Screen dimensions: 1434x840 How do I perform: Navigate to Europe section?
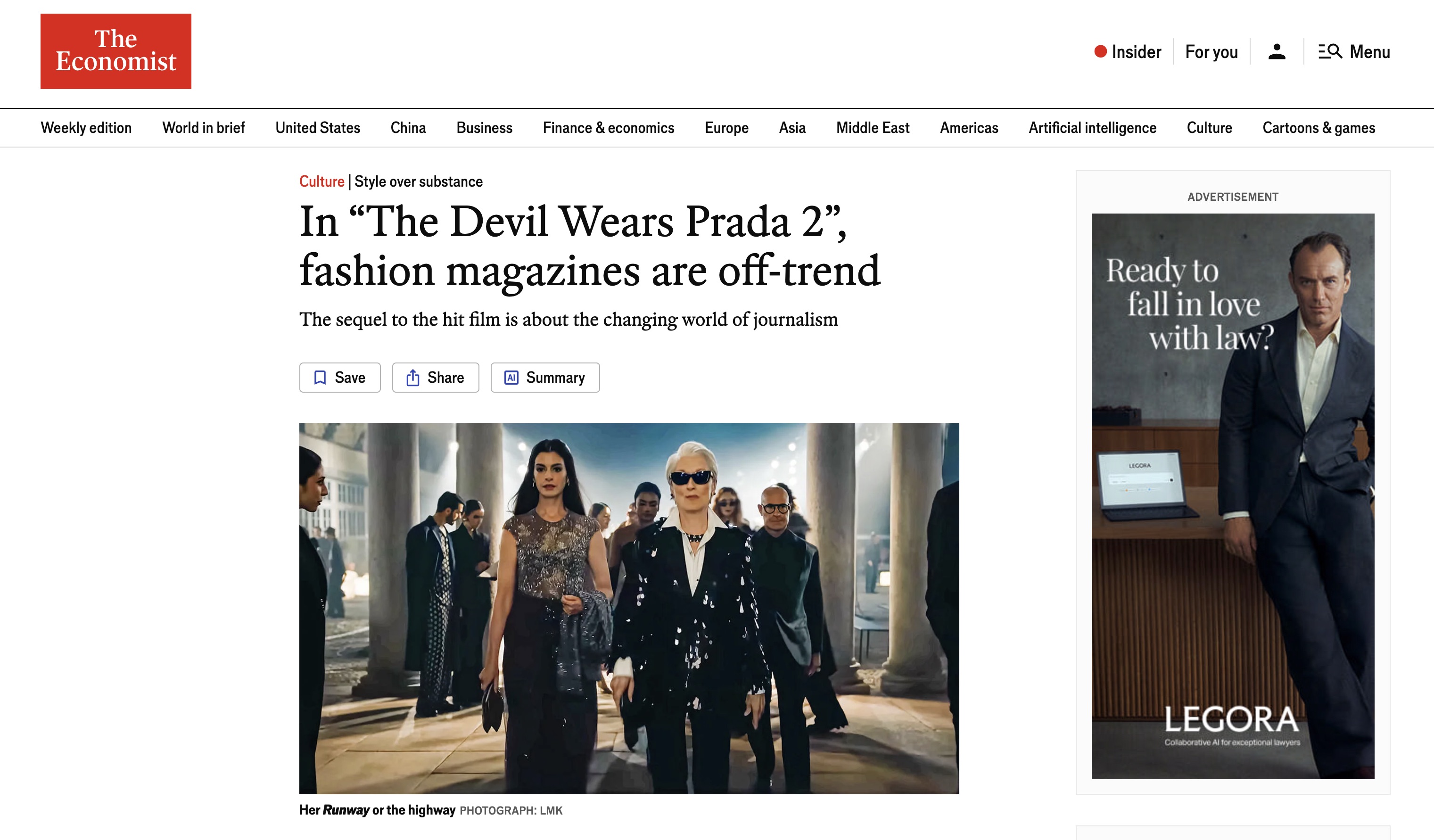[727, 128]
